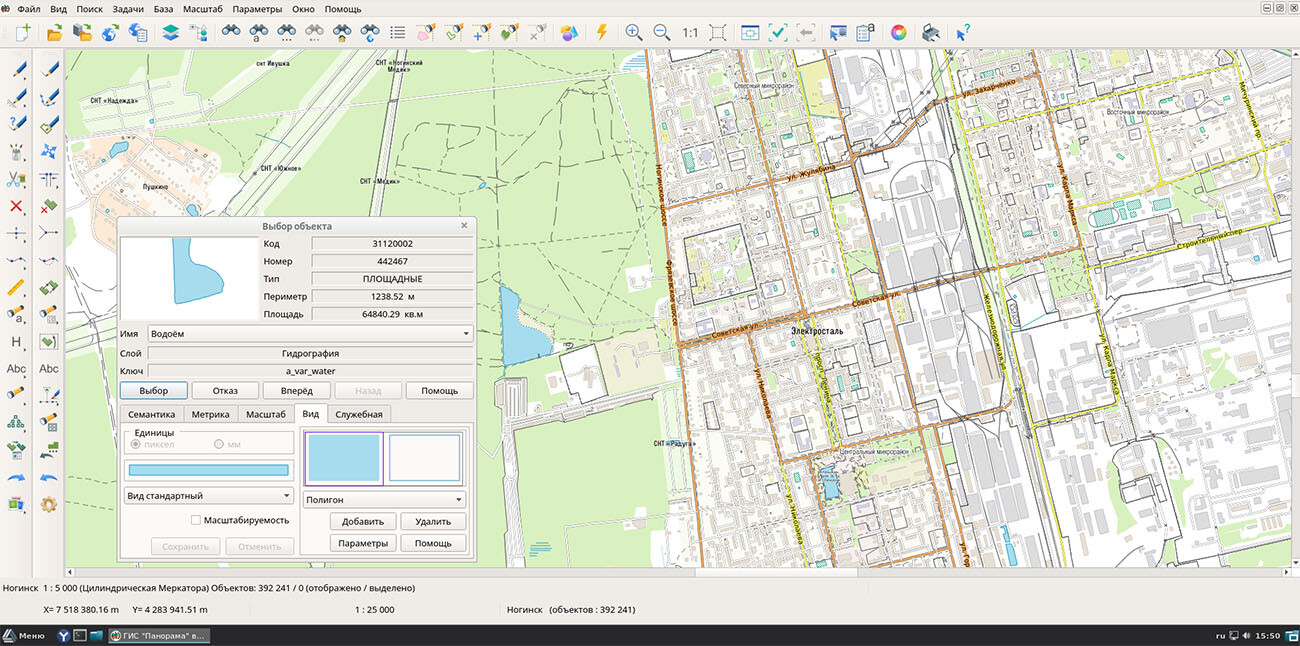
Task: Click the blue fill color preview swatch
Action: (x=343, y=458)
